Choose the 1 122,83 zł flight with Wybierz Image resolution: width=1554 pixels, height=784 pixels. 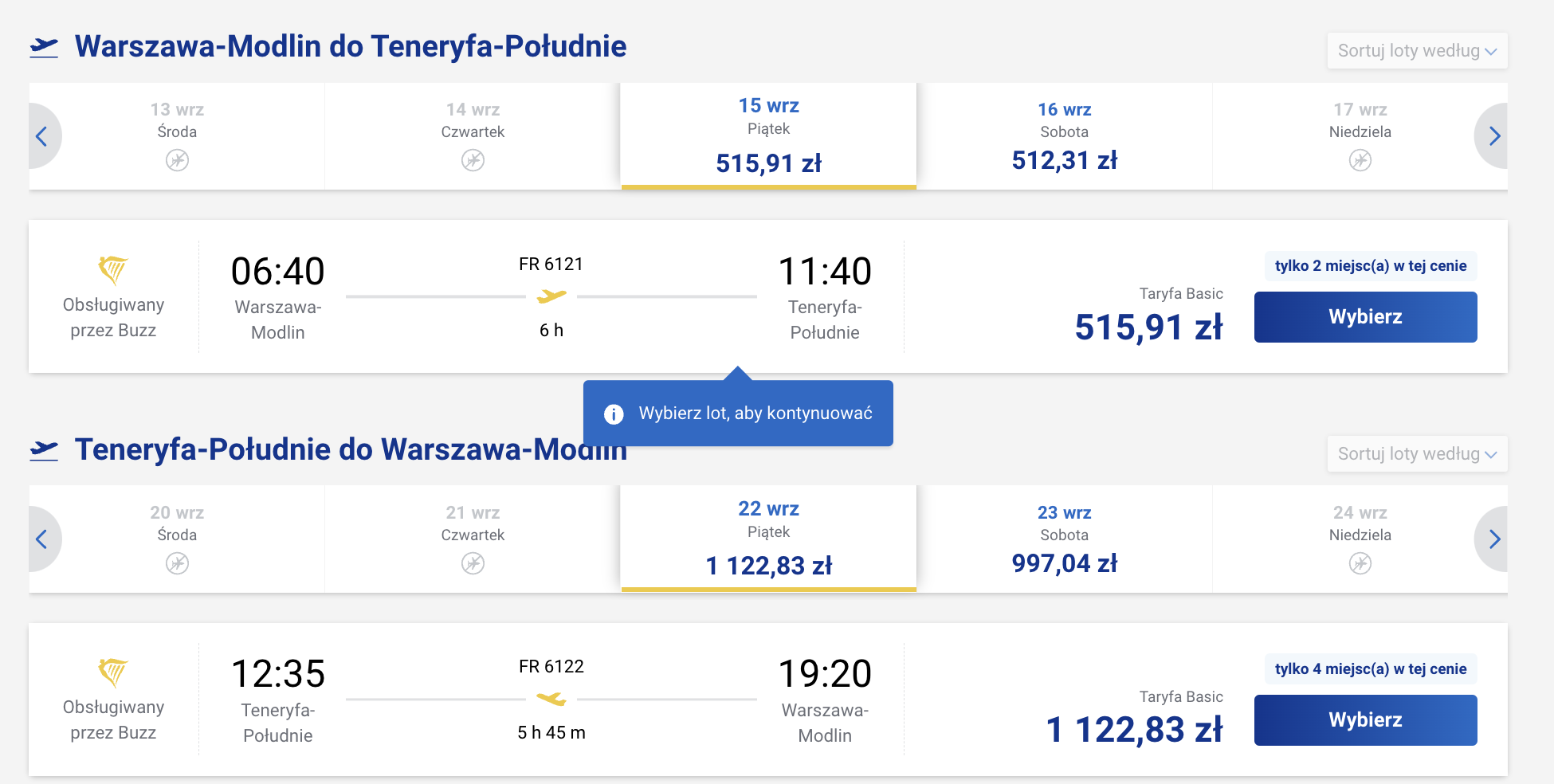tap(1365, 720)
